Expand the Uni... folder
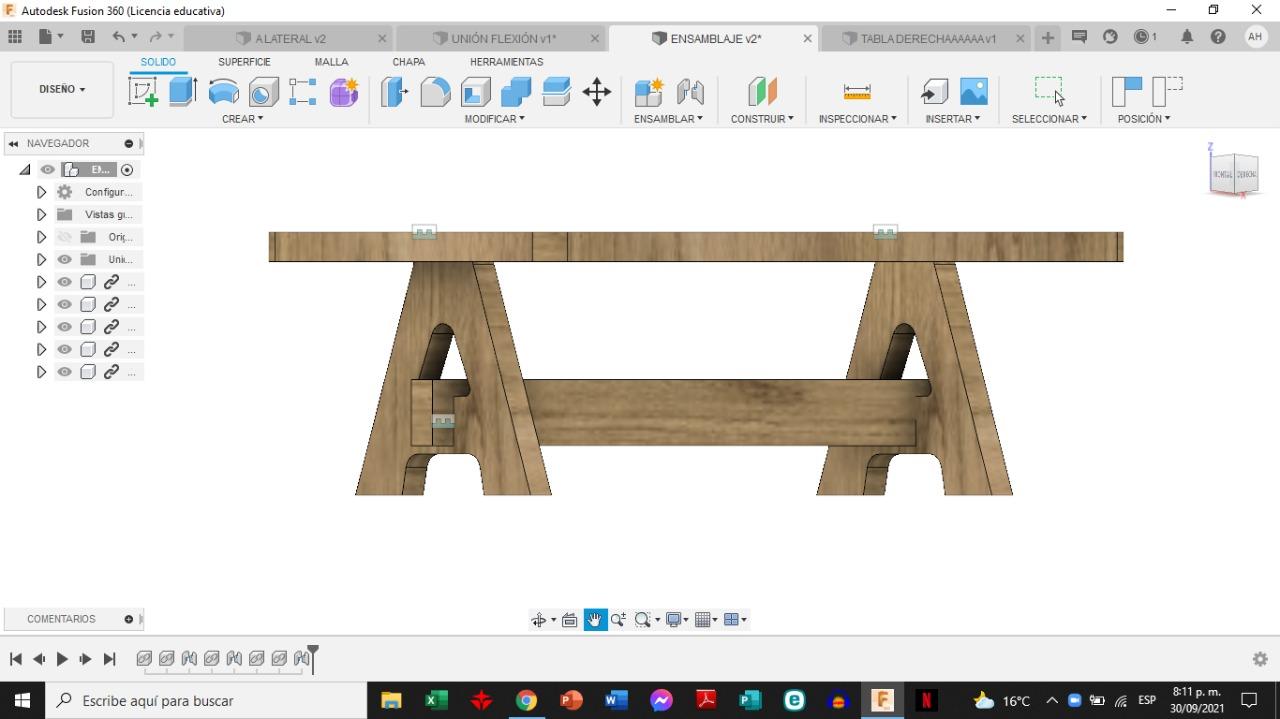The width and height of the screenshot is (1280, 719). click(x=41, y=259)
